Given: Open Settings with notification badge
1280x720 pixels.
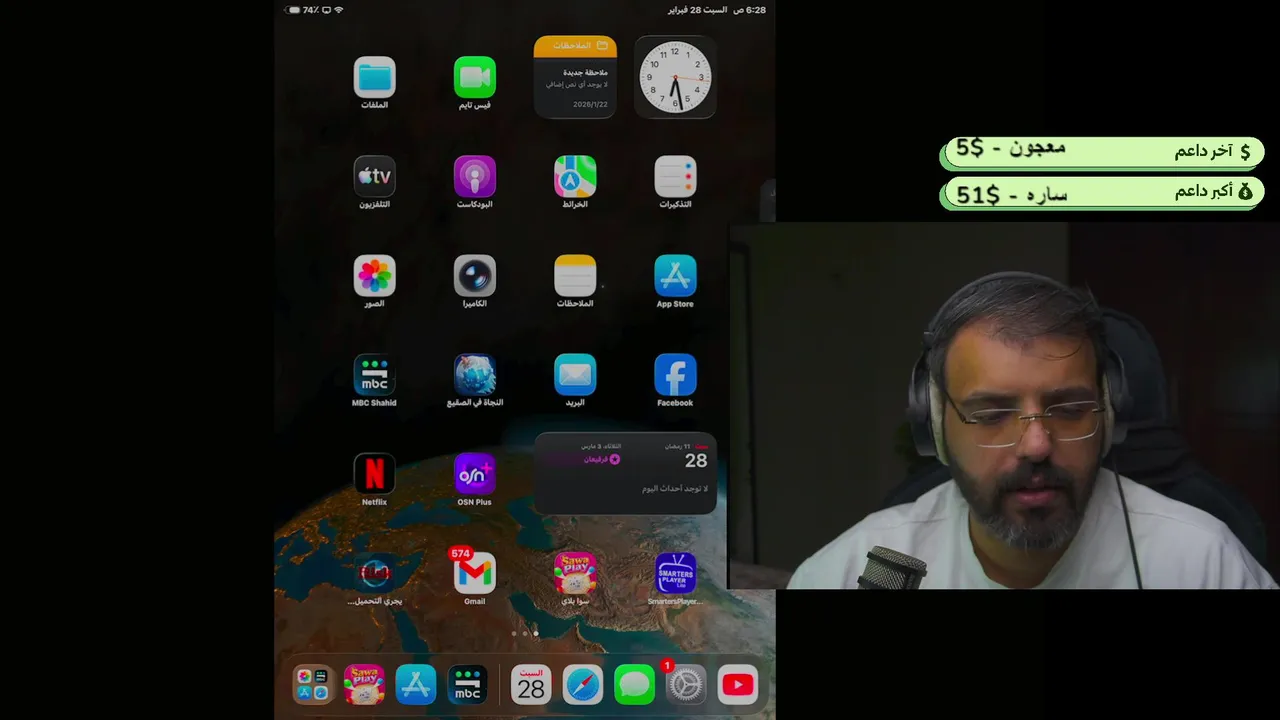Looking at the screenshot, I should [x=686, y=685].
